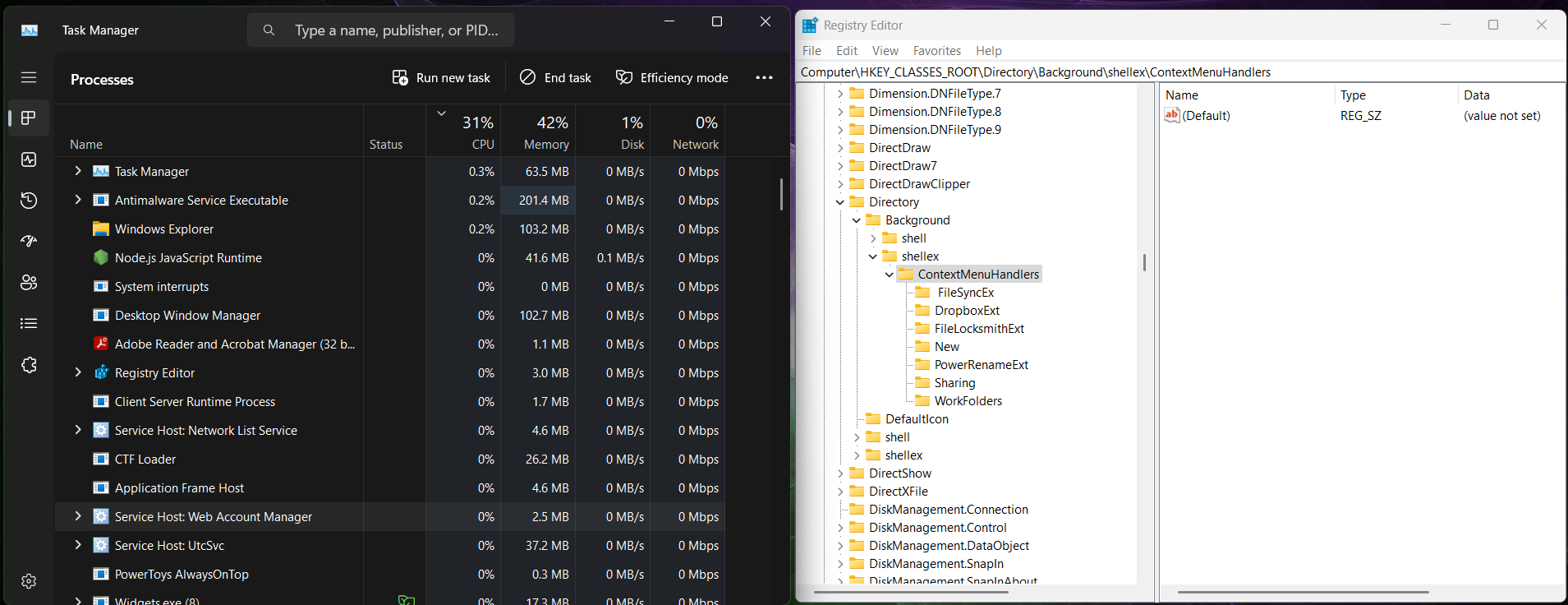Select the PowerToys AlwaysOnTop process row
This screenshot has height=605, width=1568.
point(390,574)
